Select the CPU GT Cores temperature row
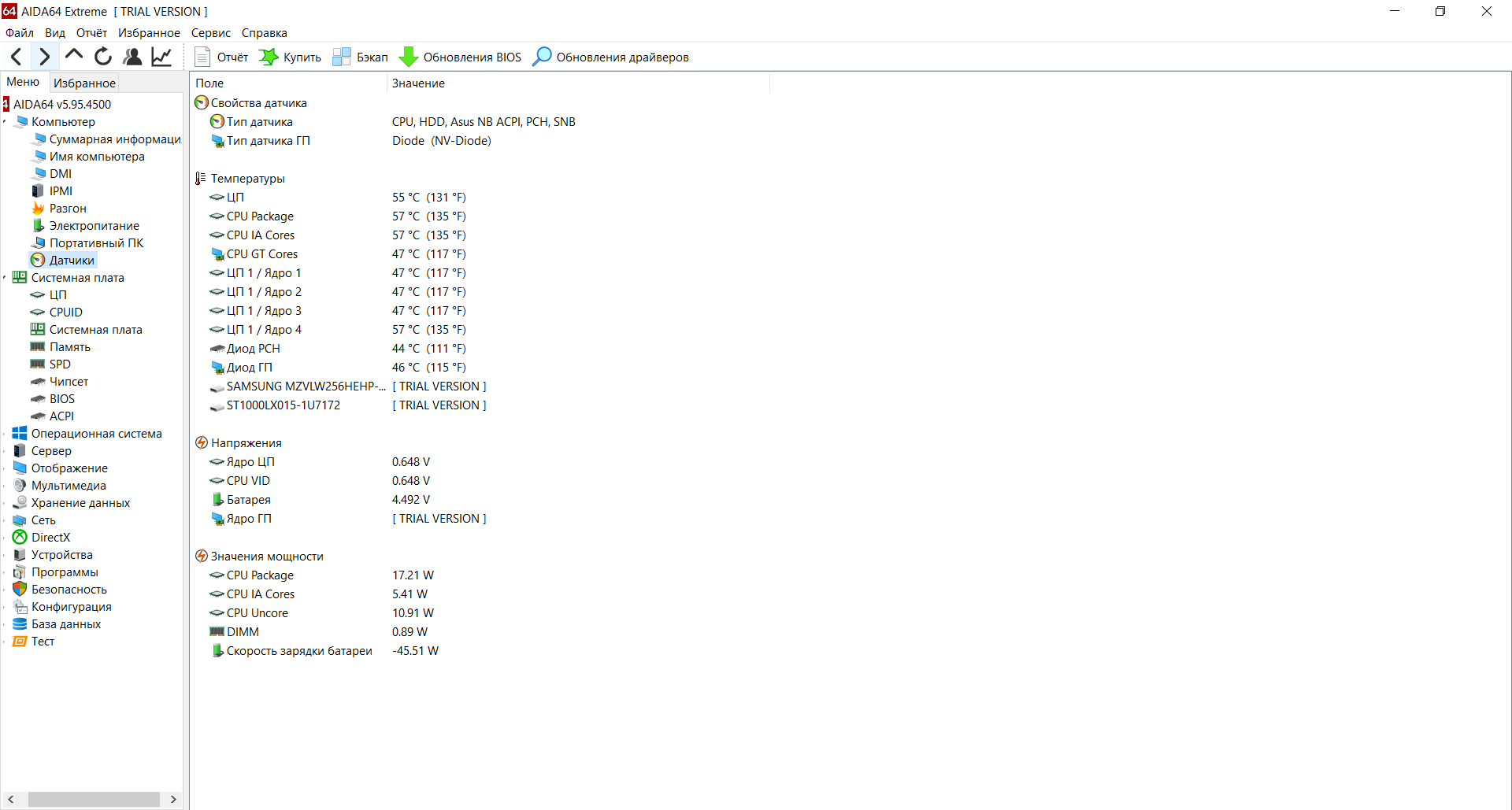1512x810 pixels. 339,254
